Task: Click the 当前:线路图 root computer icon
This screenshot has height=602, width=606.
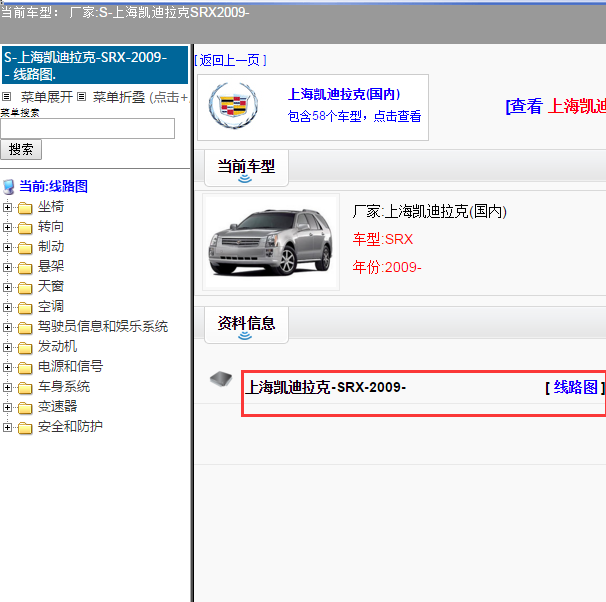Action: [9, 187]
